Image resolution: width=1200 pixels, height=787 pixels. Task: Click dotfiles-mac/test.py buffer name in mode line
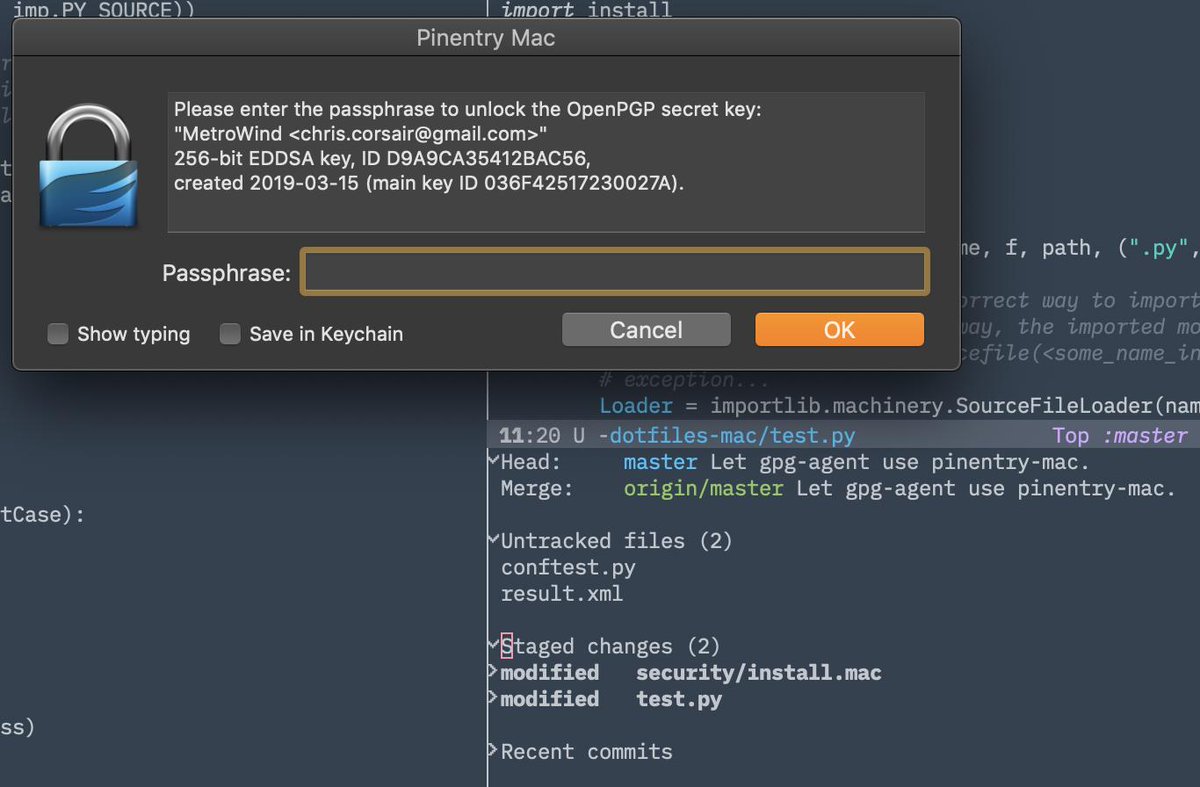(731, 436)
